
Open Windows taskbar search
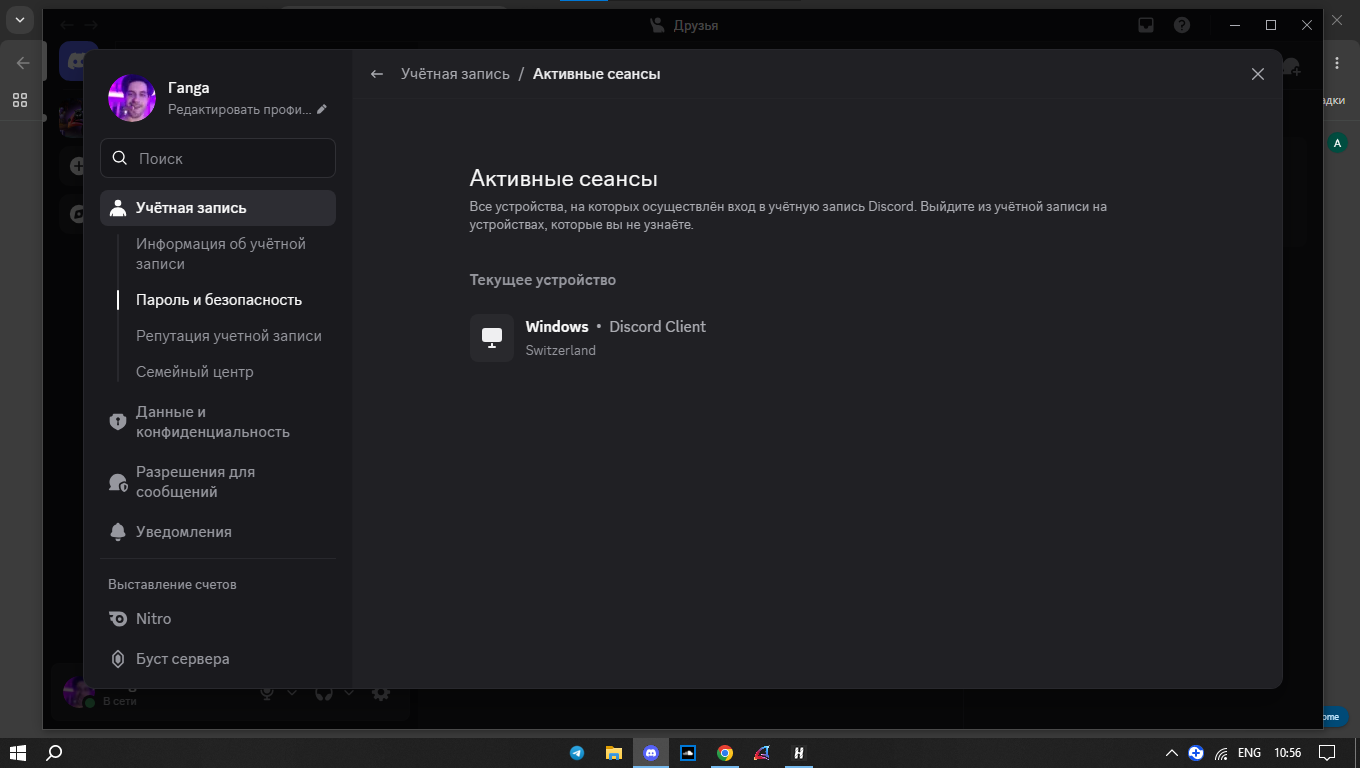tap(55, 753)
